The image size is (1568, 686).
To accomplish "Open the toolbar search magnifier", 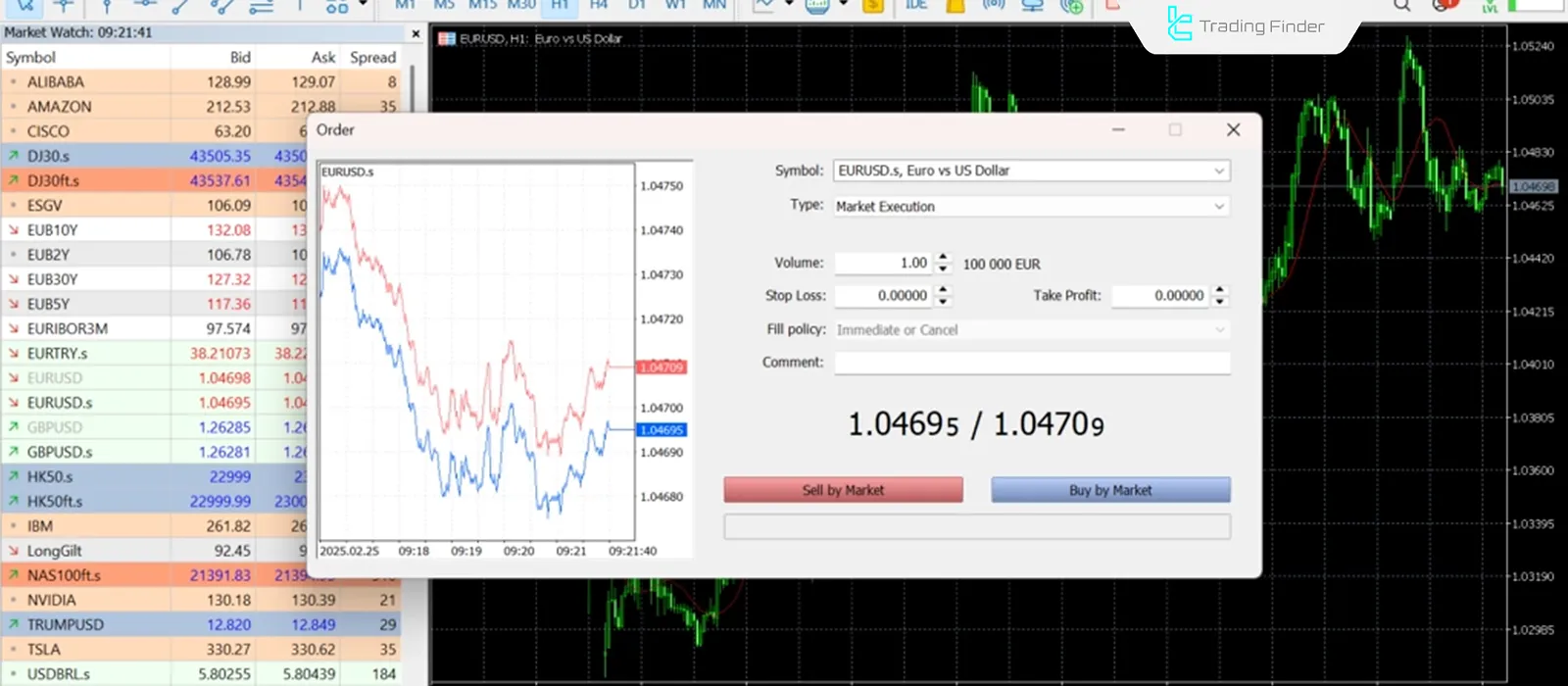I will coord(1402,6).
